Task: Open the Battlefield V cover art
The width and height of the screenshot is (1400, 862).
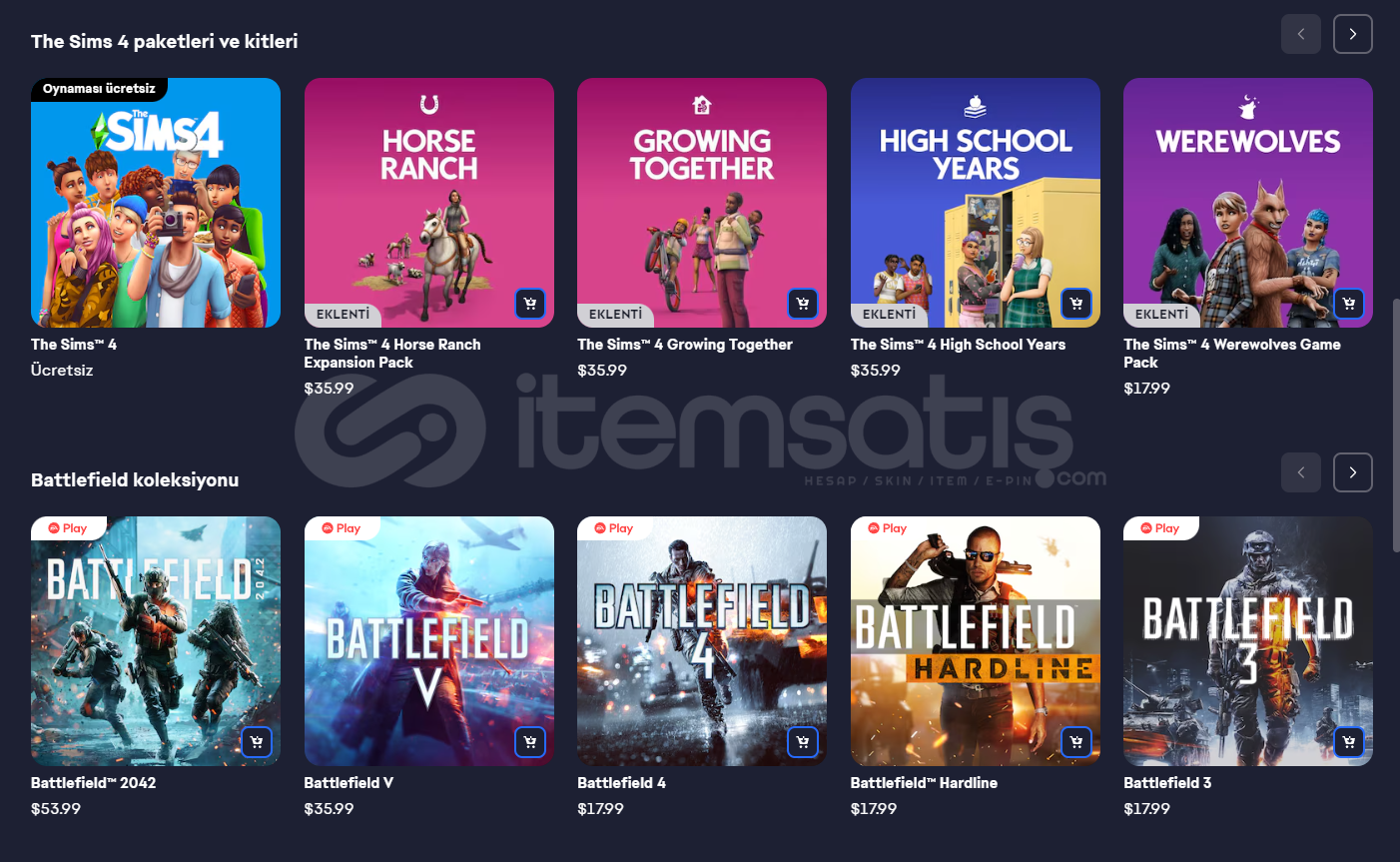Action: (x=429, y=641)
